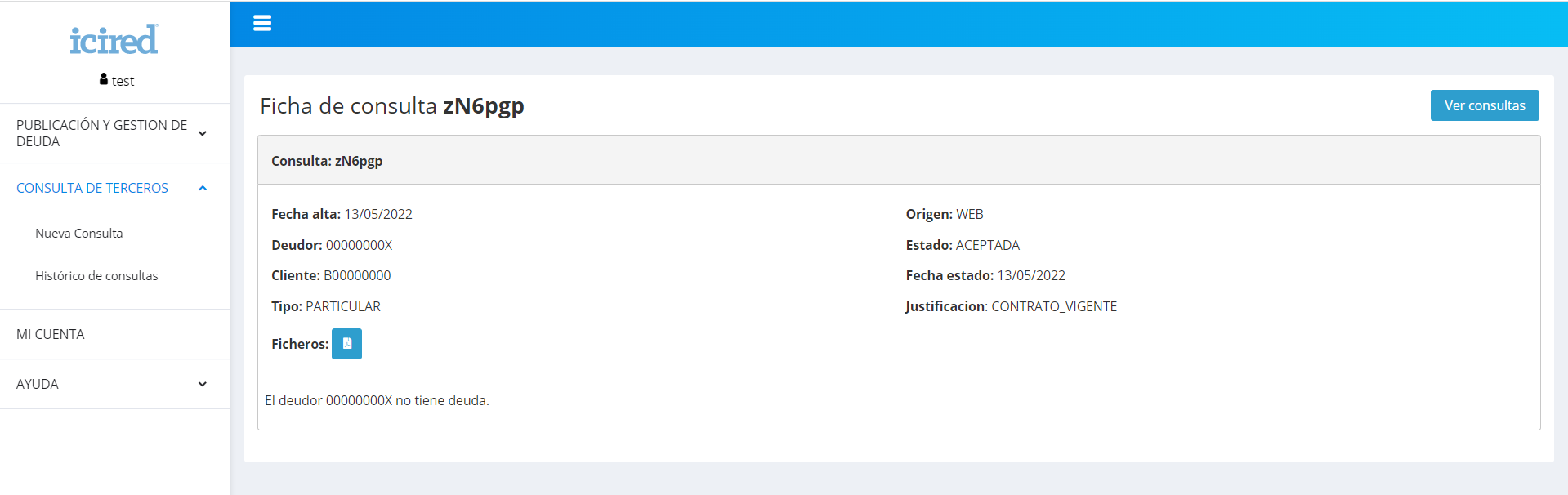Click the Consulta: zN6pgp panel header

click(x=899, y=161)
